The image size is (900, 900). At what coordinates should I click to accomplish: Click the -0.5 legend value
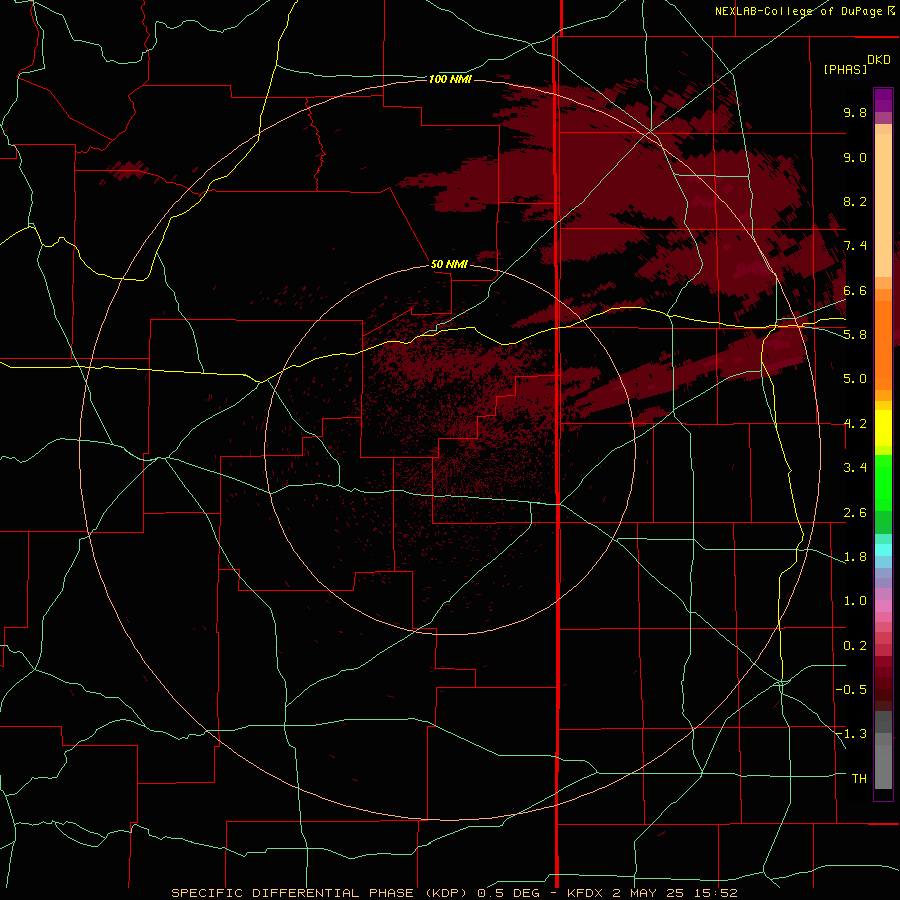point(851,689)
